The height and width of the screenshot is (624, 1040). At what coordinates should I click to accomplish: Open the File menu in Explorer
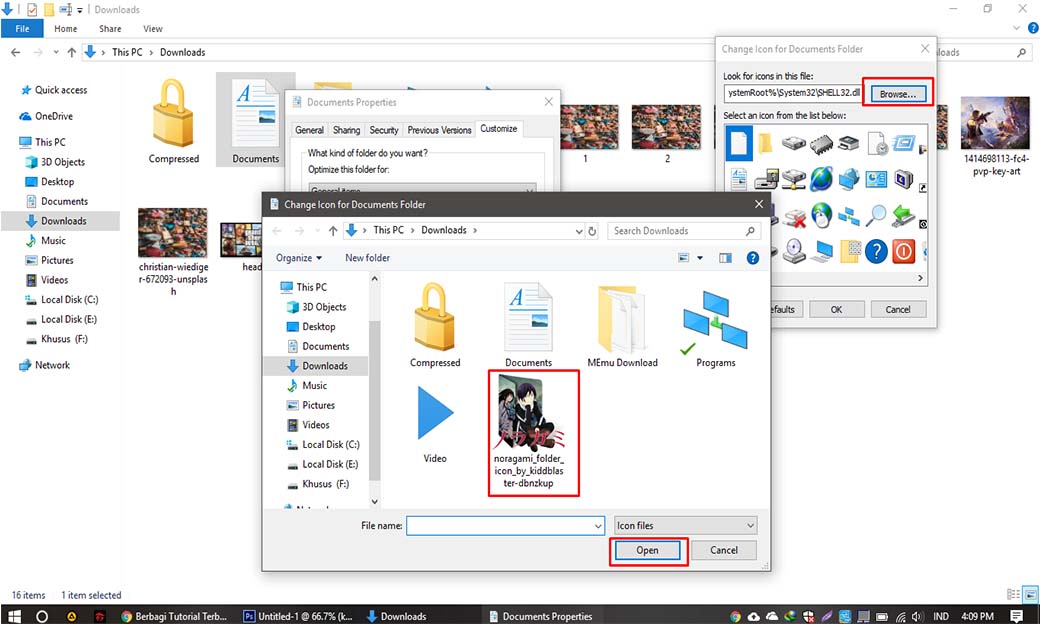(x=22, y=29)
